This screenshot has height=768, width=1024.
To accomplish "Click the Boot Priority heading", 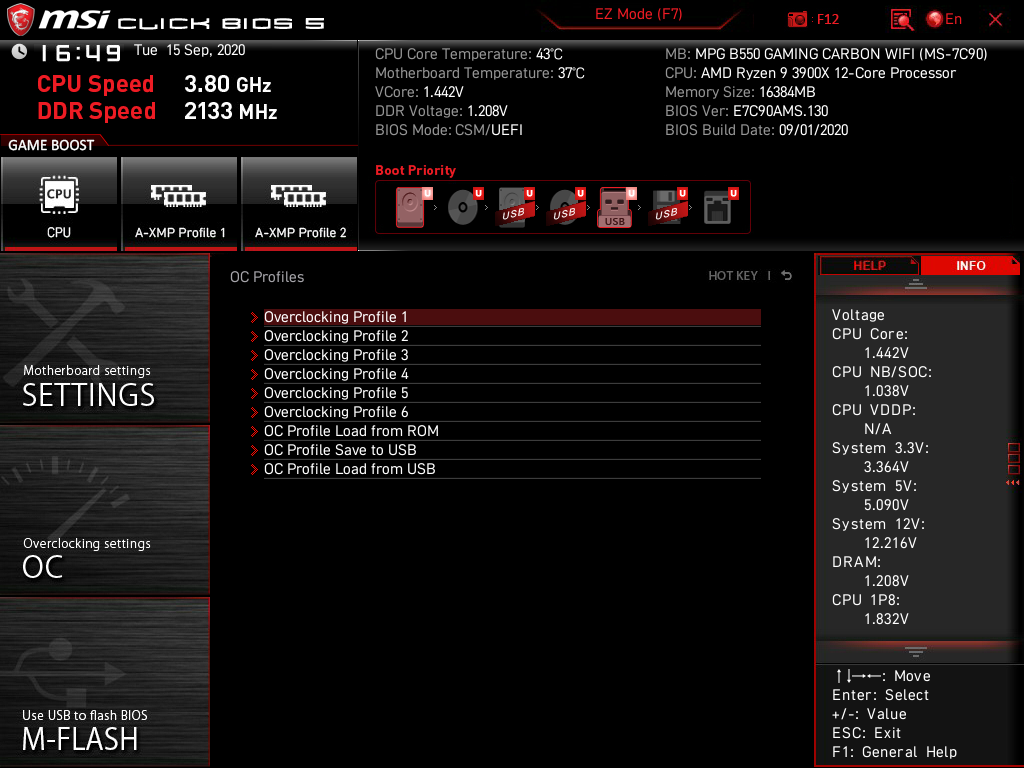I will [x=415, y=170].
